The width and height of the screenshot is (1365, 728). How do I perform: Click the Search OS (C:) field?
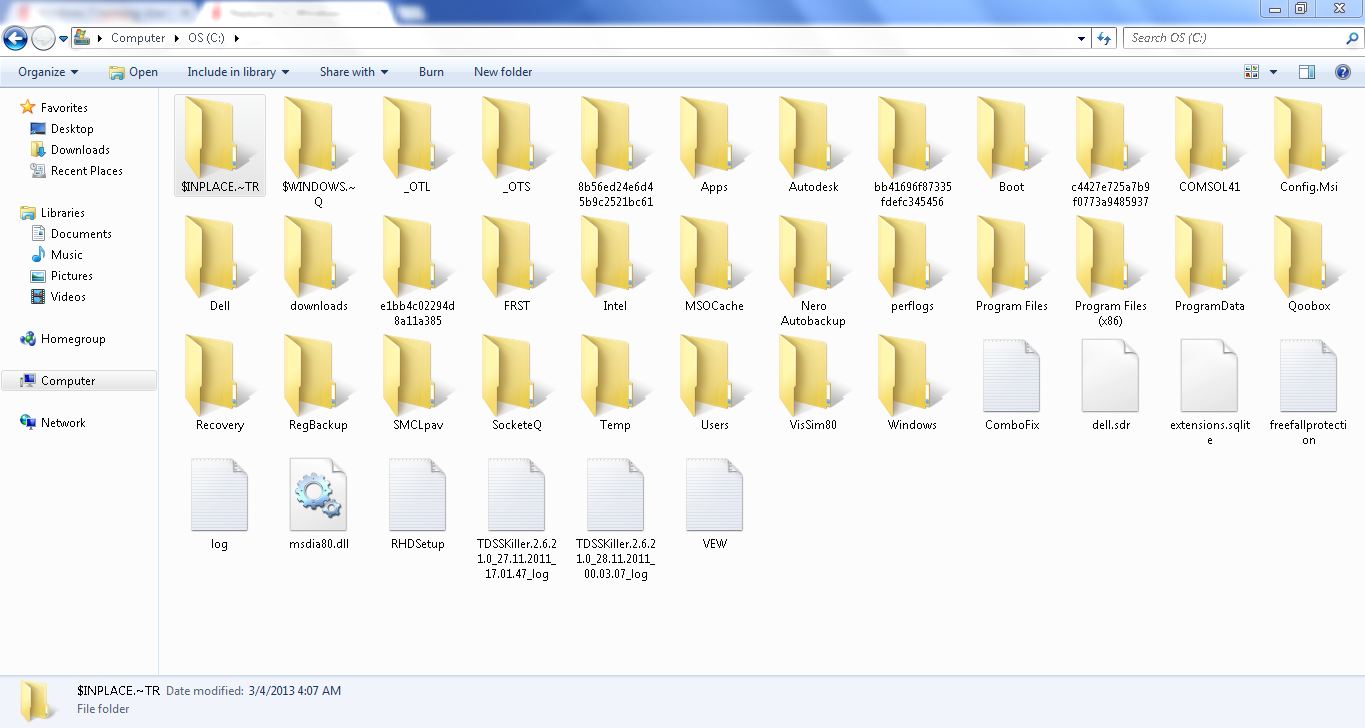click(1242, 38)
